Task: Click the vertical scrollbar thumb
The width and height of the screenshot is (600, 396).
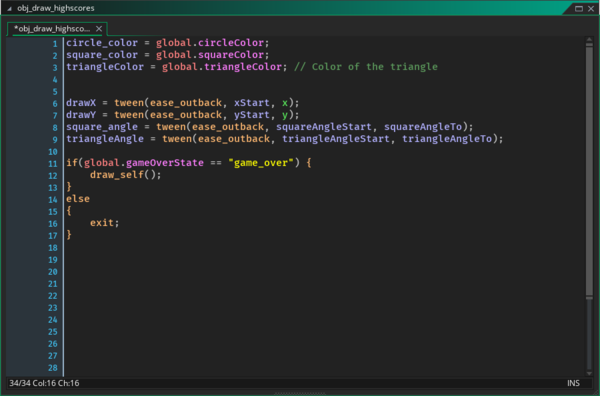Action: click(589, 171)
